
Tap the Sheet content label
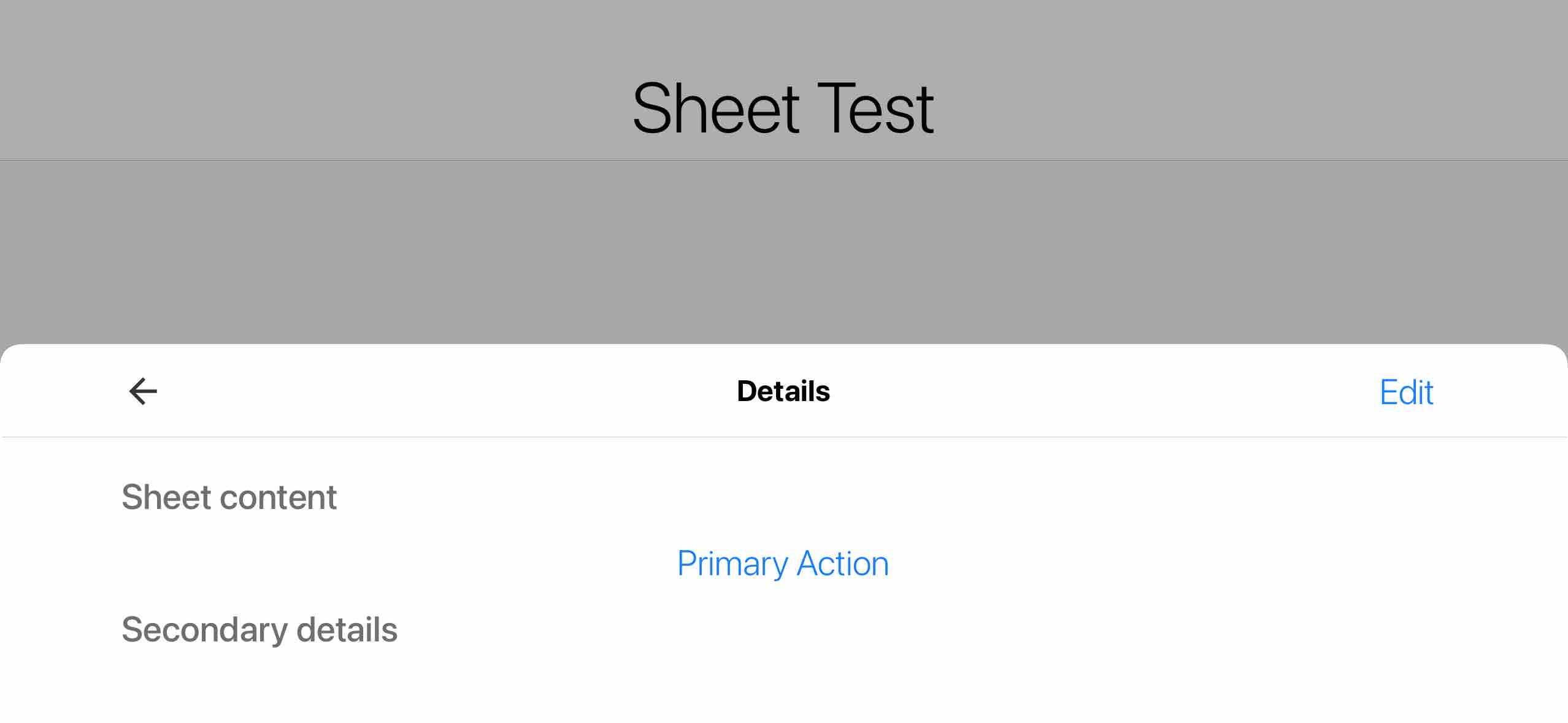tap(229, 496)
